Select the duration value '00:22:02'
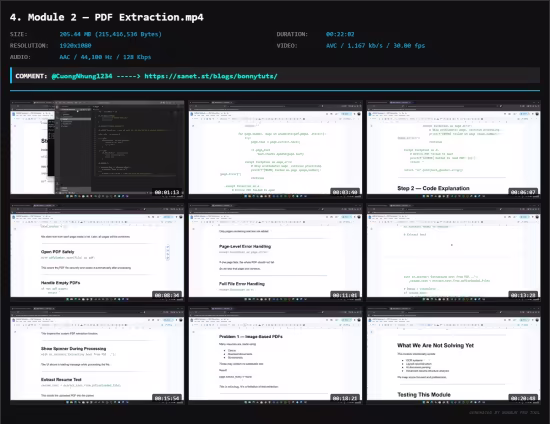Image resolution: width=550 pixels, height=424 pixels. tap(340, 34)
